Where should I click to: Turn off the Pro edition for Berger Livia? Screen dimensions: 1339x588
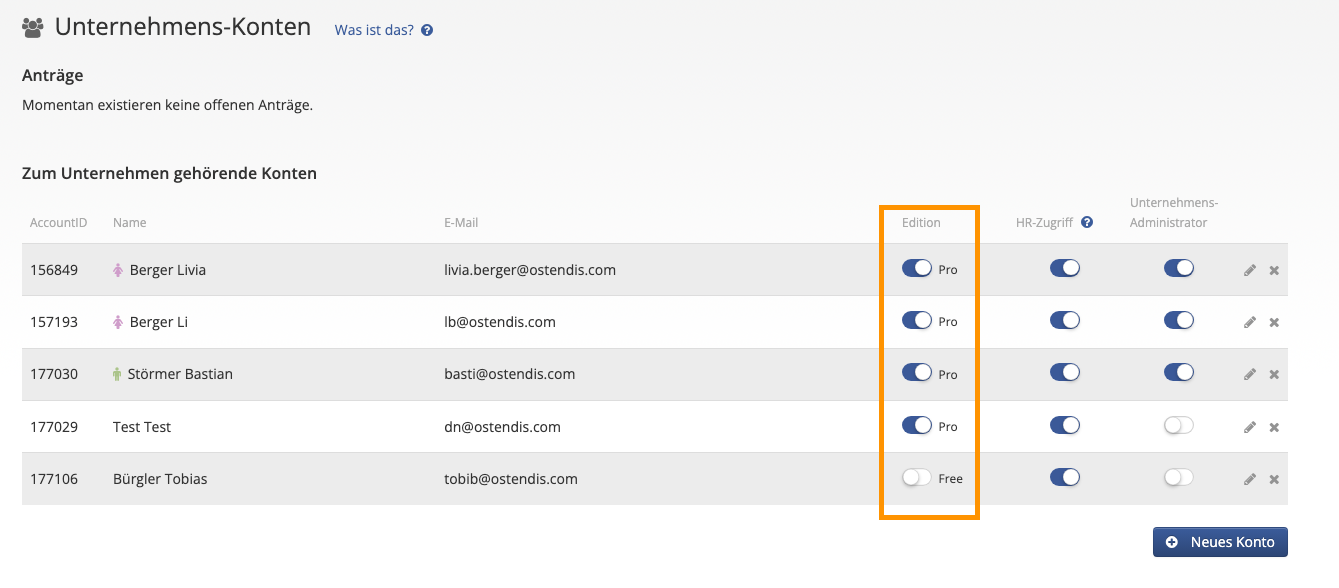917,269
